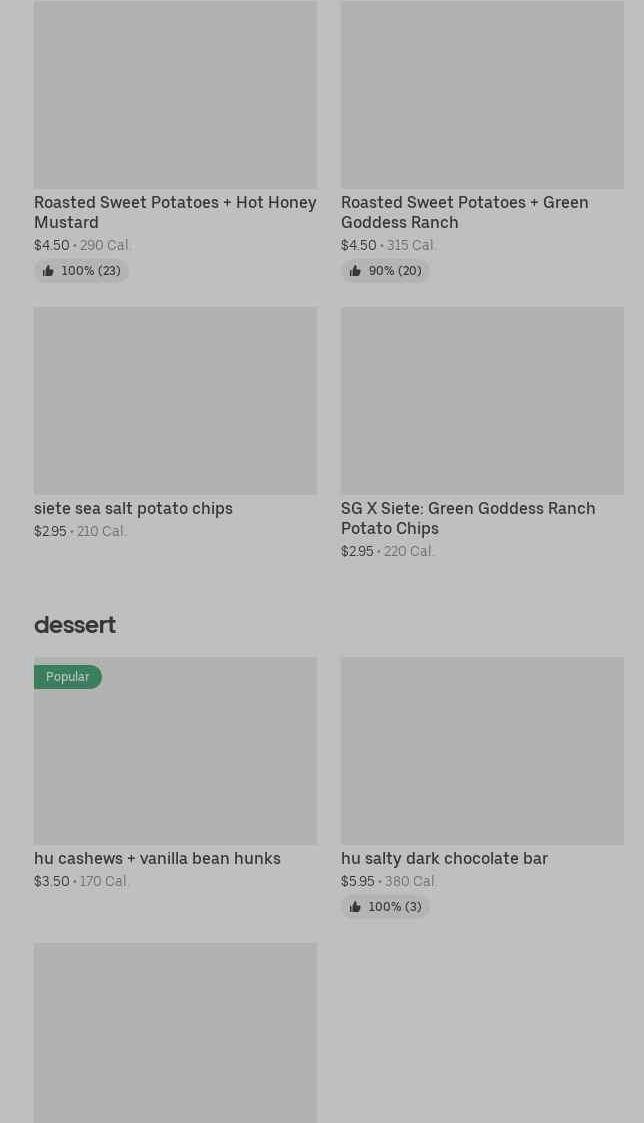The width and height of the screenshot is (644, 1123).
Task: Open Roasted Sweet Potatoes + Green Goddess Ranch
Action: [x=464, y=212]
